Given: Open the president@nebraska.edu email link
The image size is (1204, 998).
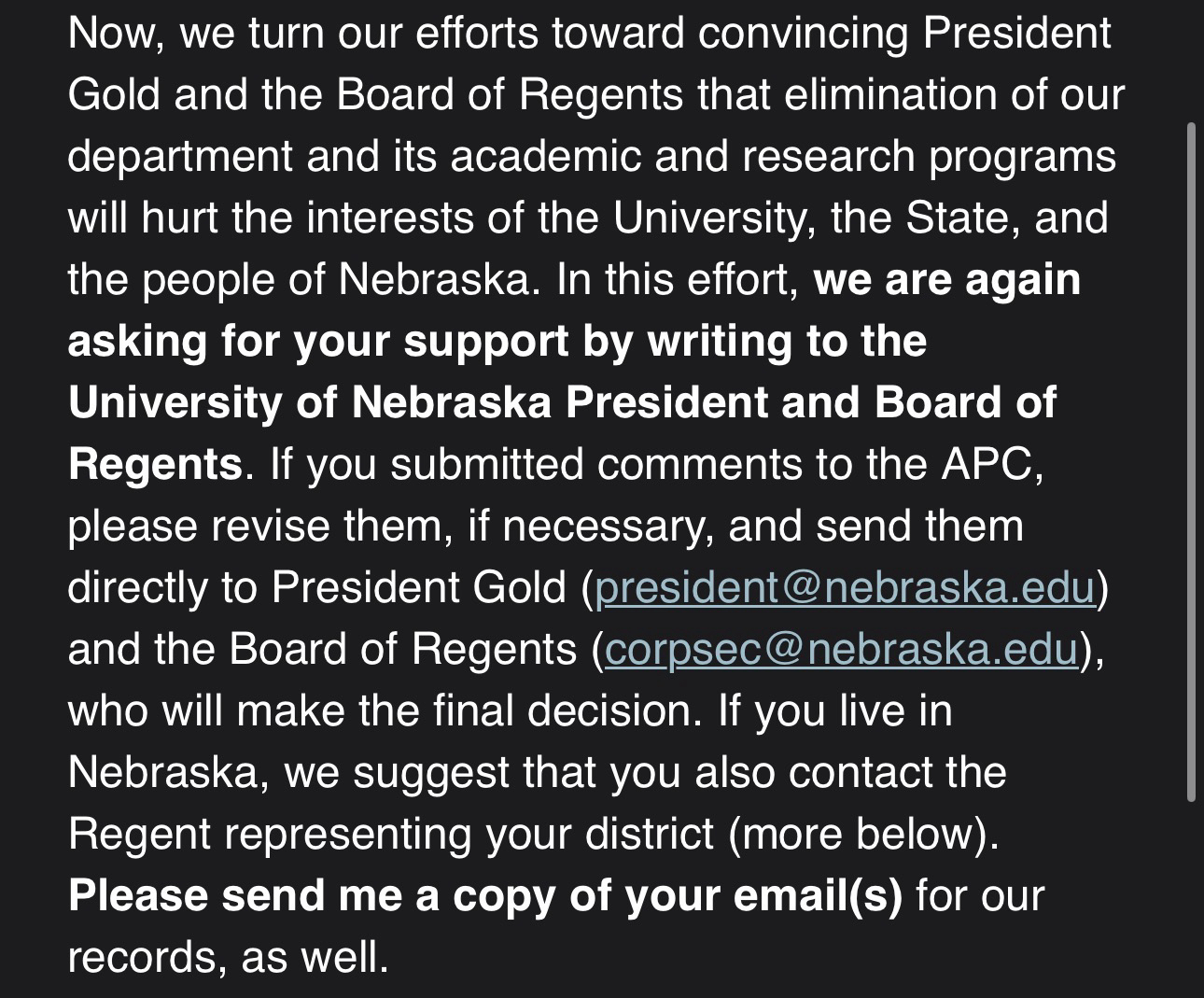Looking at the screenshot, I should click(844, 588).
